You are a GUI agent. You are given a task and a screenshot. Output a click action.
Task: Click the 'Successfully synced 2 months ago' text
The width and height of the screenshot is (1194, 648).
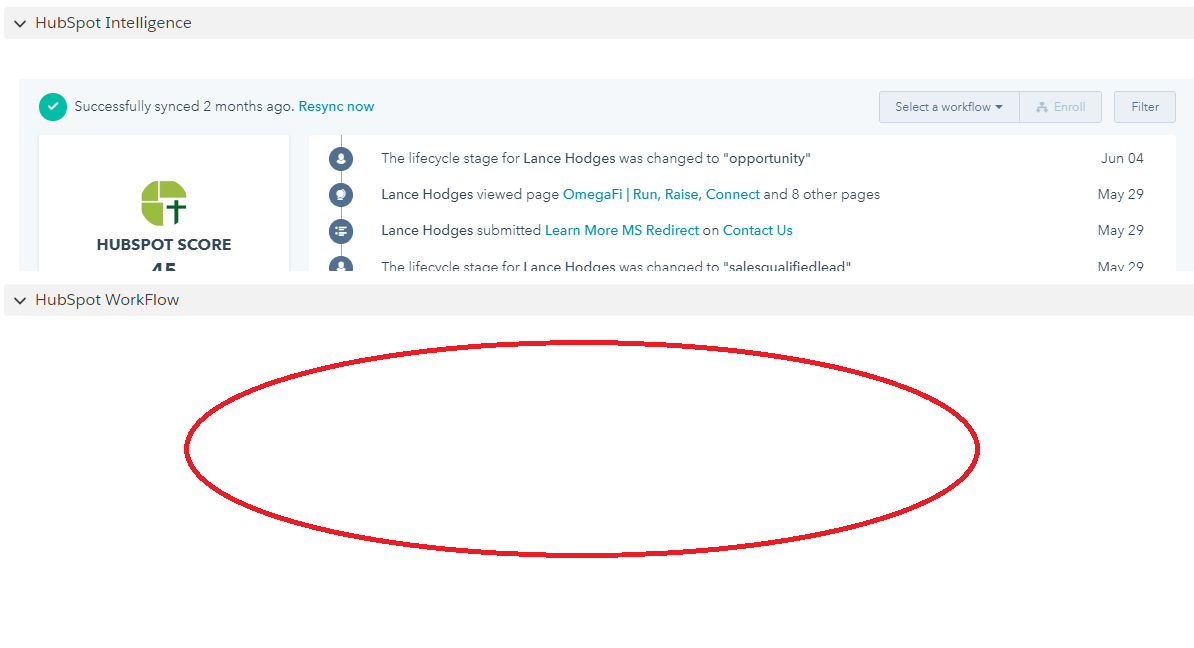click(184, 107)
